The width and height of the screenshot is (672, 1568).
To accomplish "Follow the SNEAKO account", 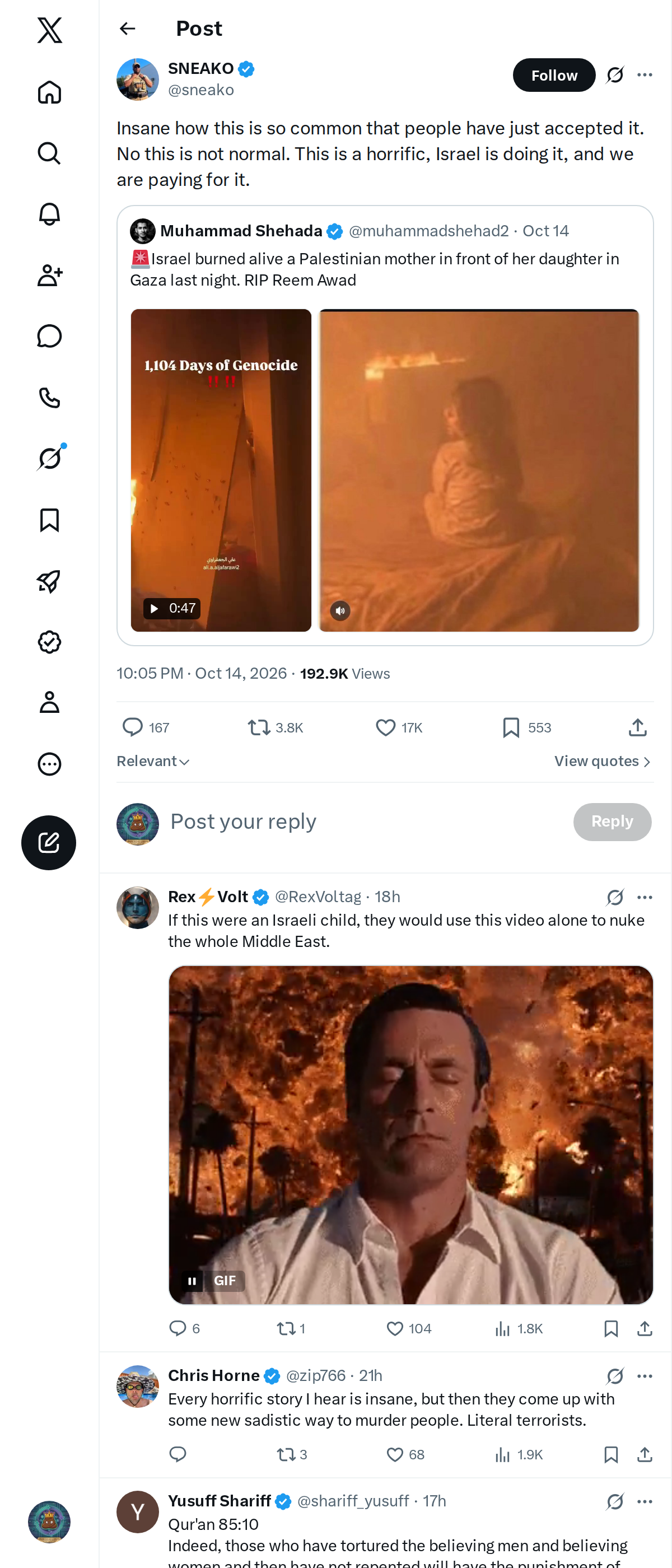I will (x=554, y=75).
